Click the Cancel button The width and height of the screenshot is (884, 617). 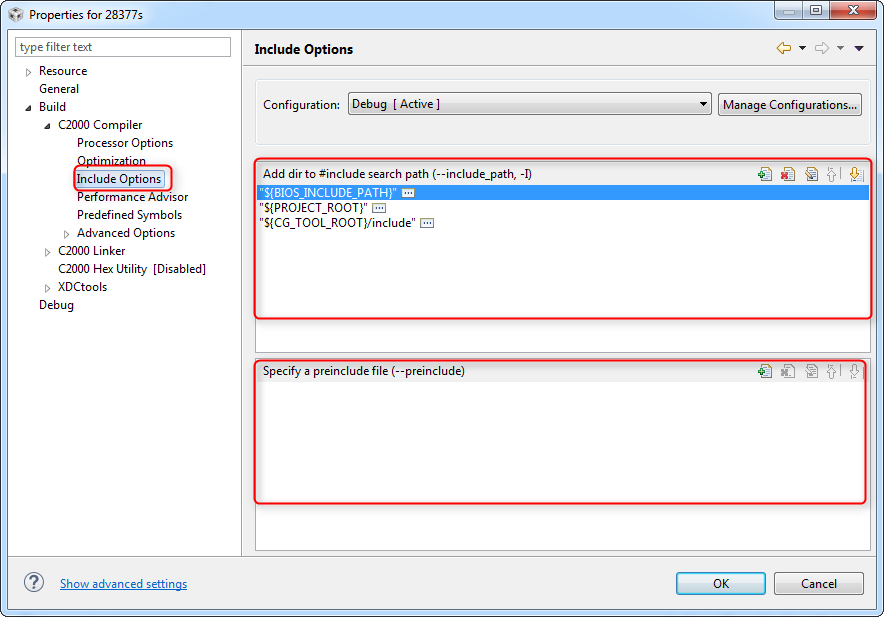click(819, 584)
